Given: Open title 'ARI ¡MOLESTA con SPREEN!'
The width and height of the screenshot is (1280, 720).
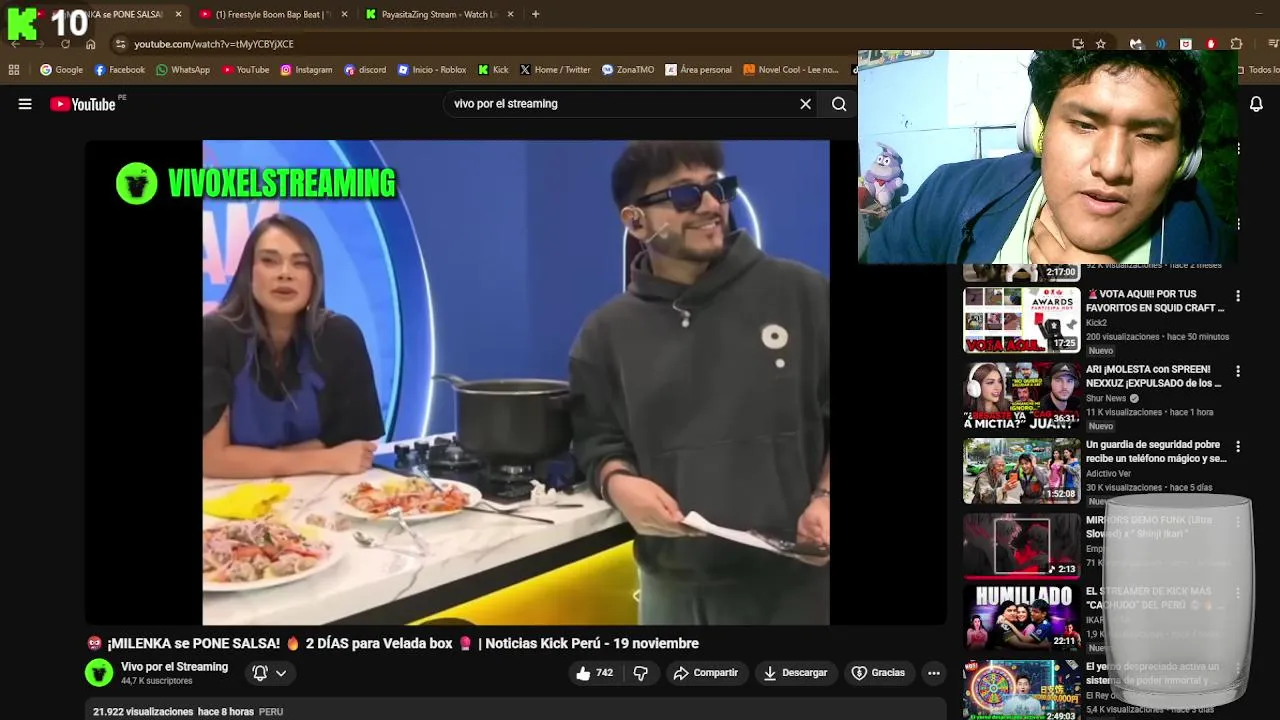Looking at the screenshot, I should (1153, 376).
